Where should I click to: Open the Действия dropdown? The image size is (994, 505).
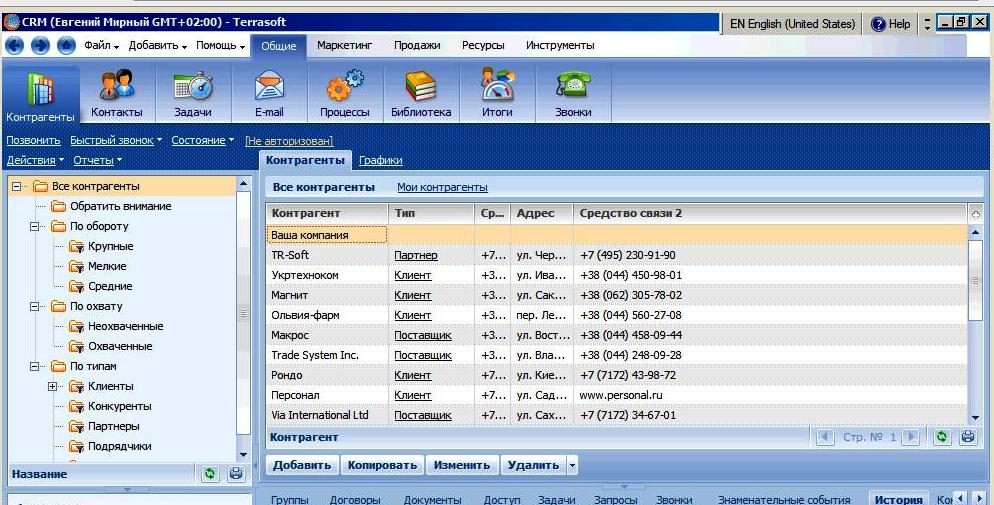[36, 160]
